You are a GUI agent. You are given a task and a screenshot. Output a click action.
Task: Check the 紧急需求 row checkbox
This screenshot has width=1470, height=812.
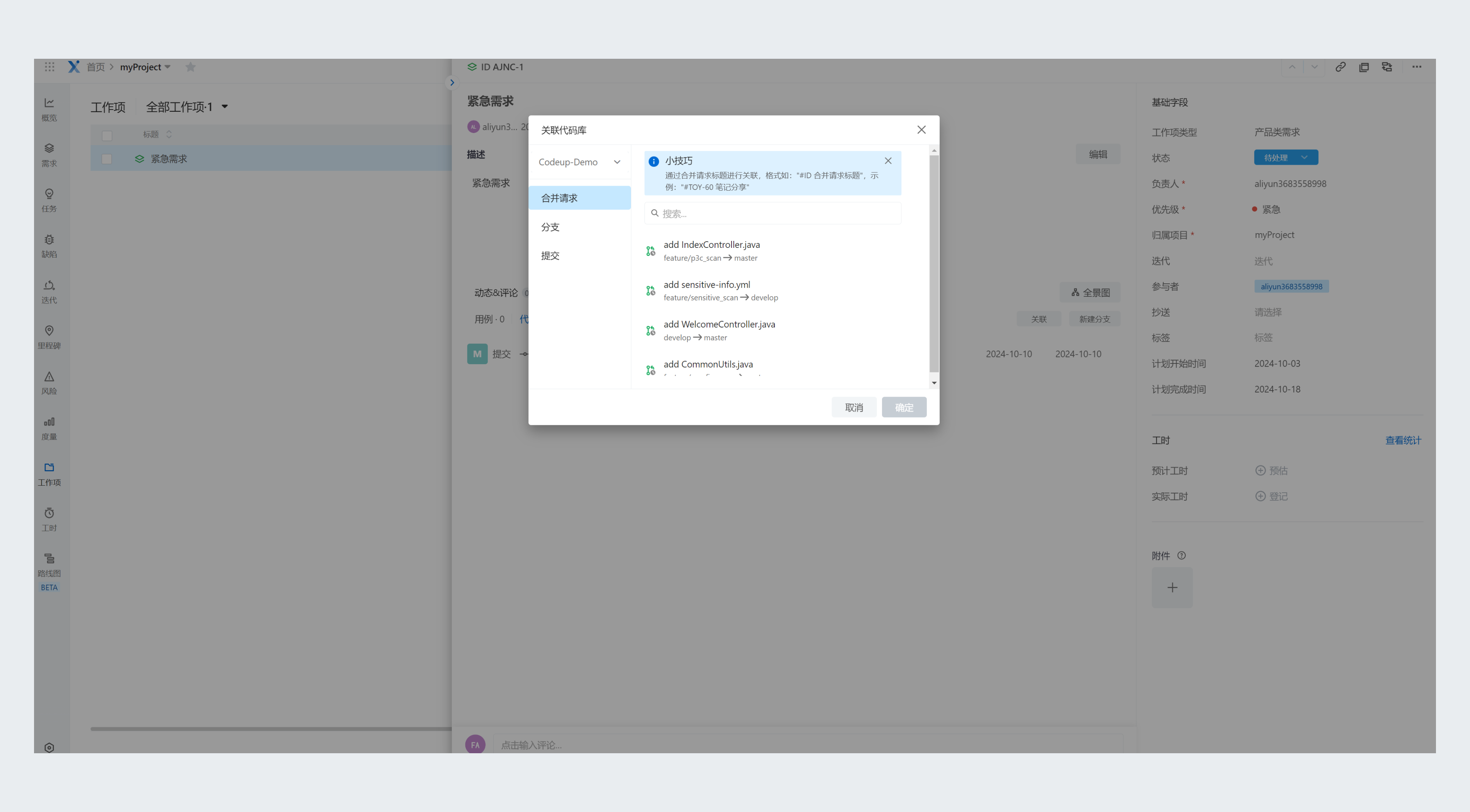[107, 159]
